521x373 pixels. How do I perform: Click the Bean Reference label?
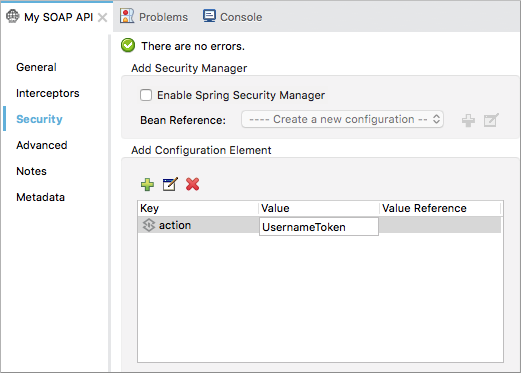[183, 120]
